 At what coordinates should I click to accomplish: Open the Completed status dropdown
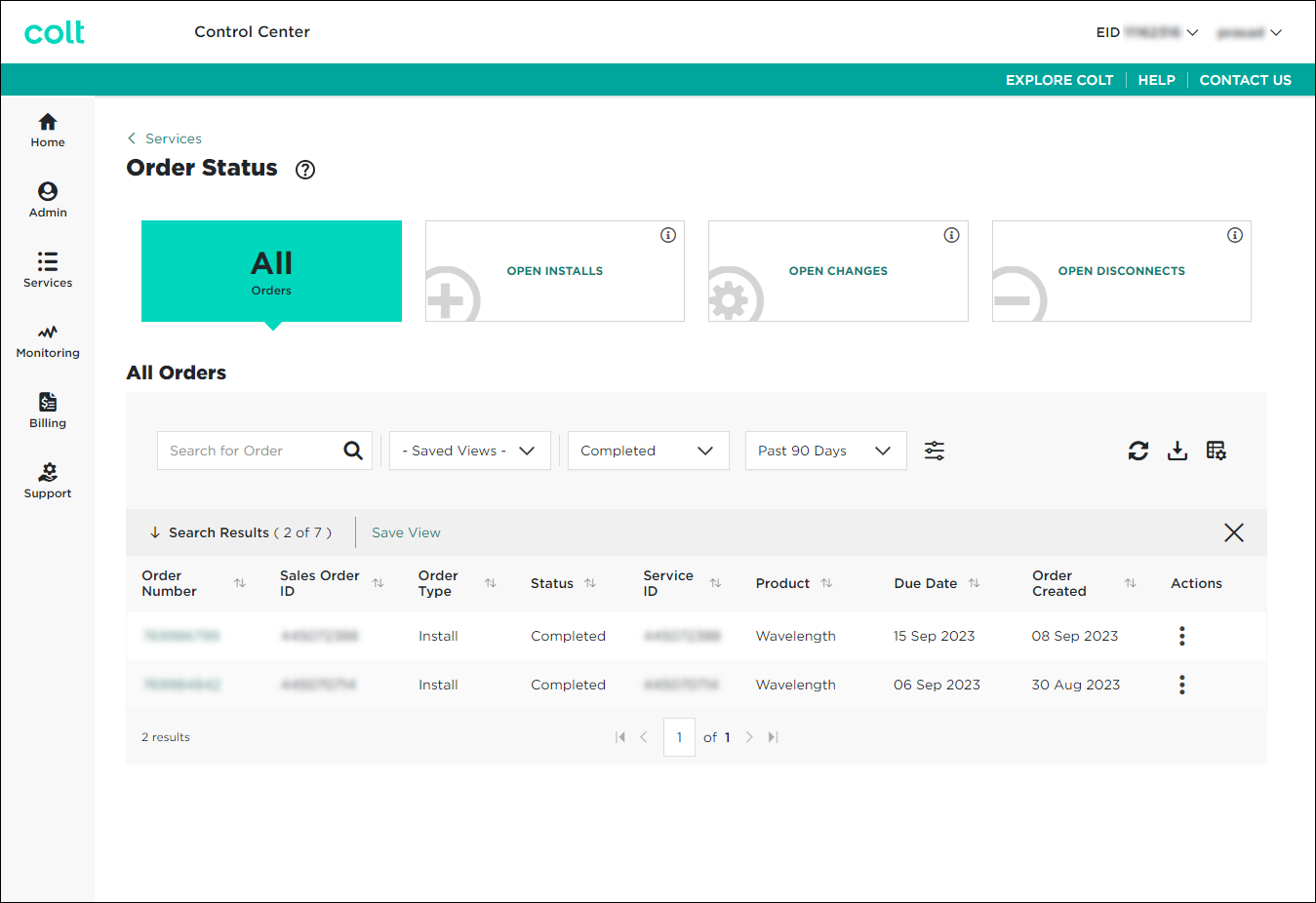(x=649, y=451)
